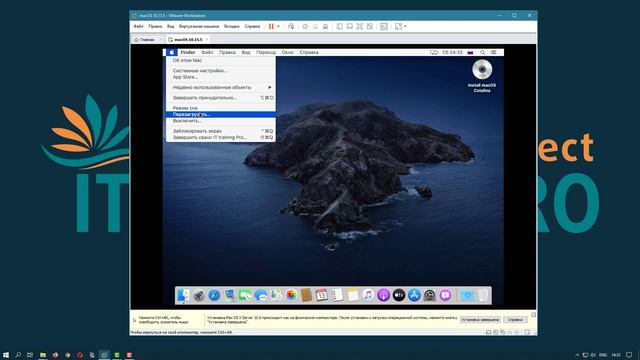Screen dimensions: 640x360
Task: Open VMware Вид menu
Action: coord(170,26)
